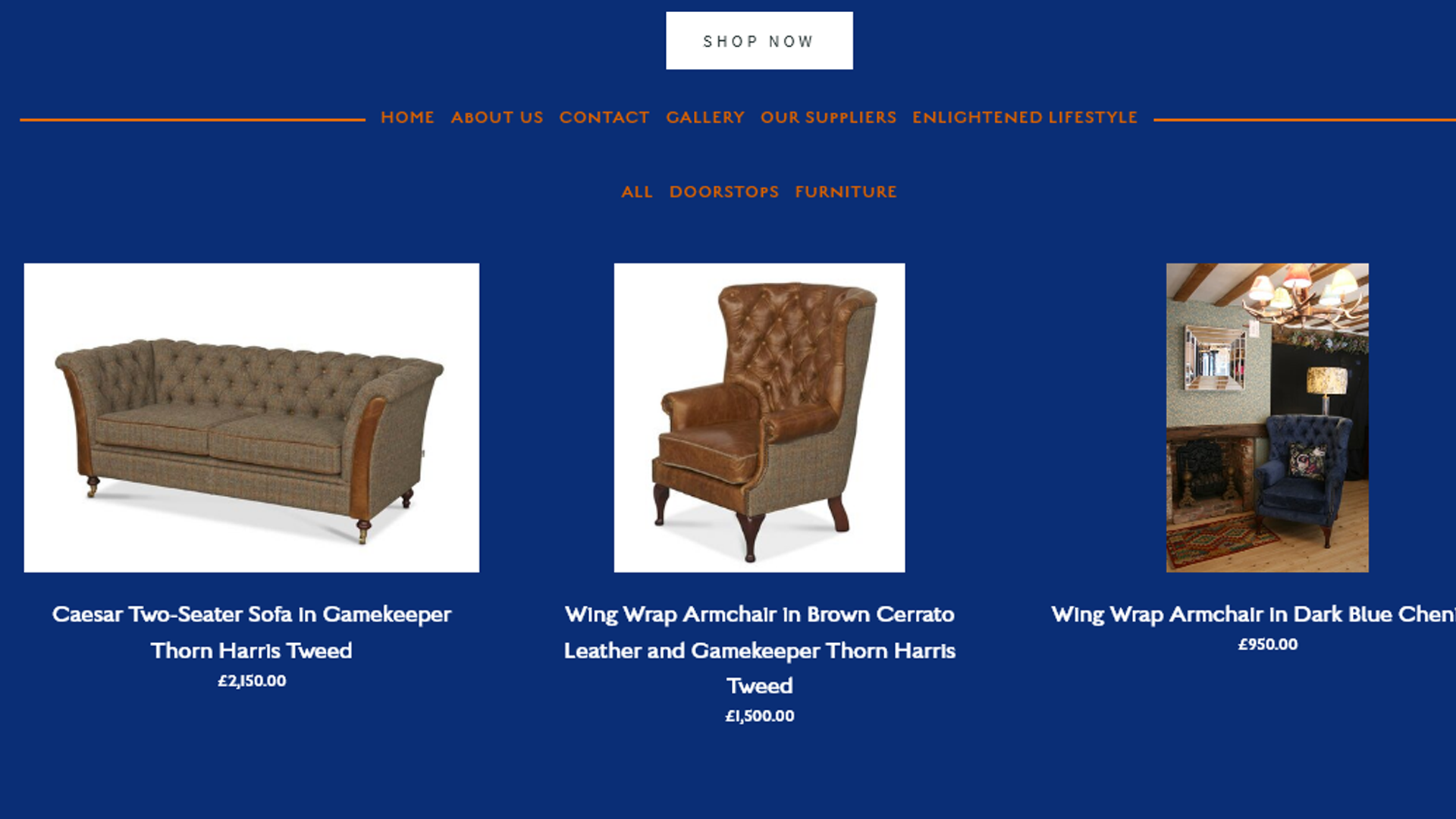1456x819 pixels.
Task: Open Caesar Two-Seater Sofa image
Action: 252,418
